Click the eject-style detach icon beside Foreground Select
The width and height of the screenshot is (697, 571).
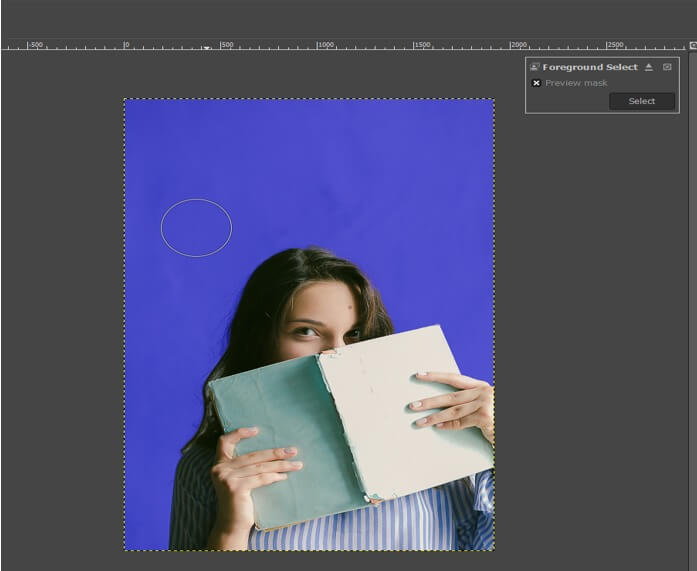649,67
